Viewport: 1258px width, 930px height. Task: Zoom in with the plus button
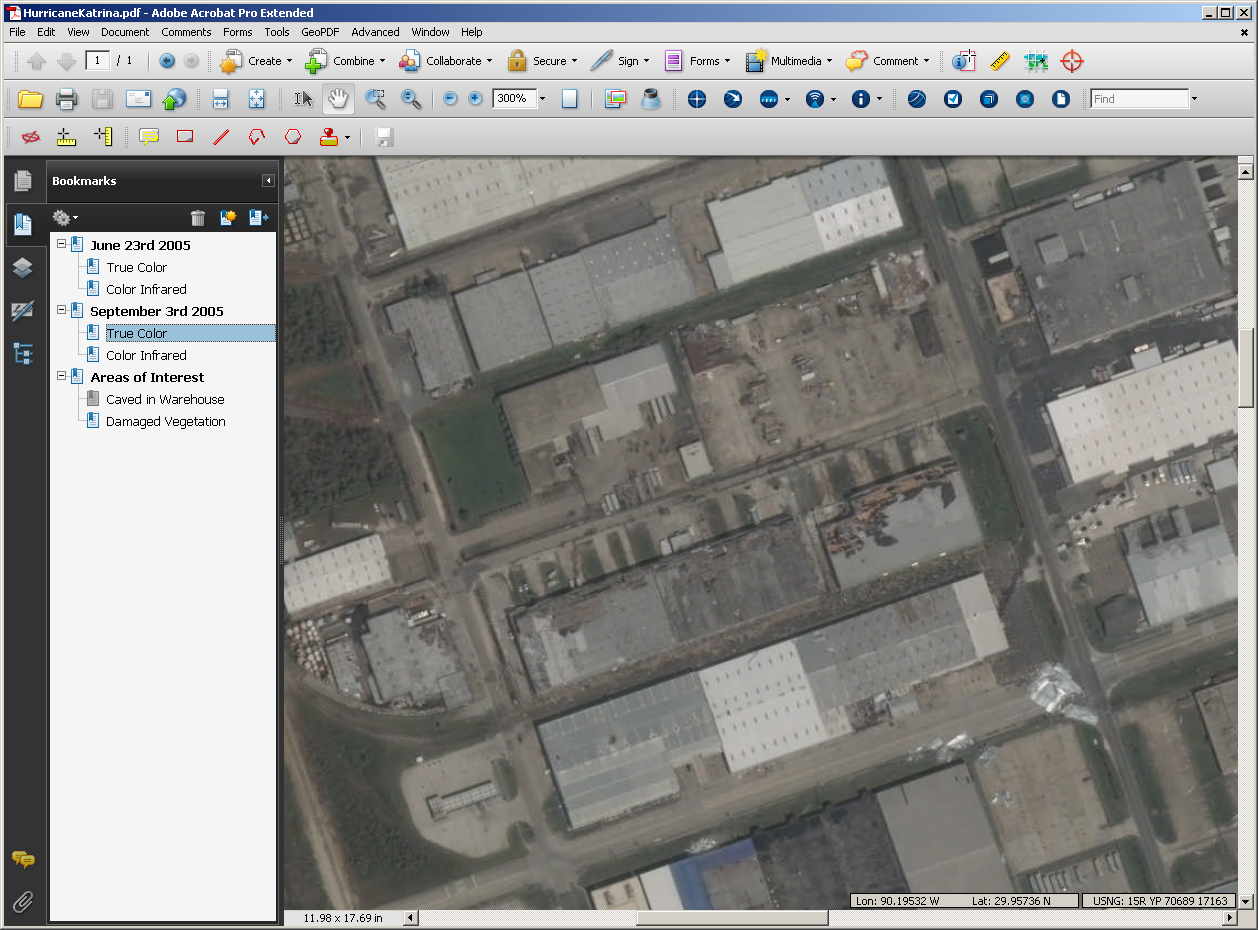tap(475, 99)
